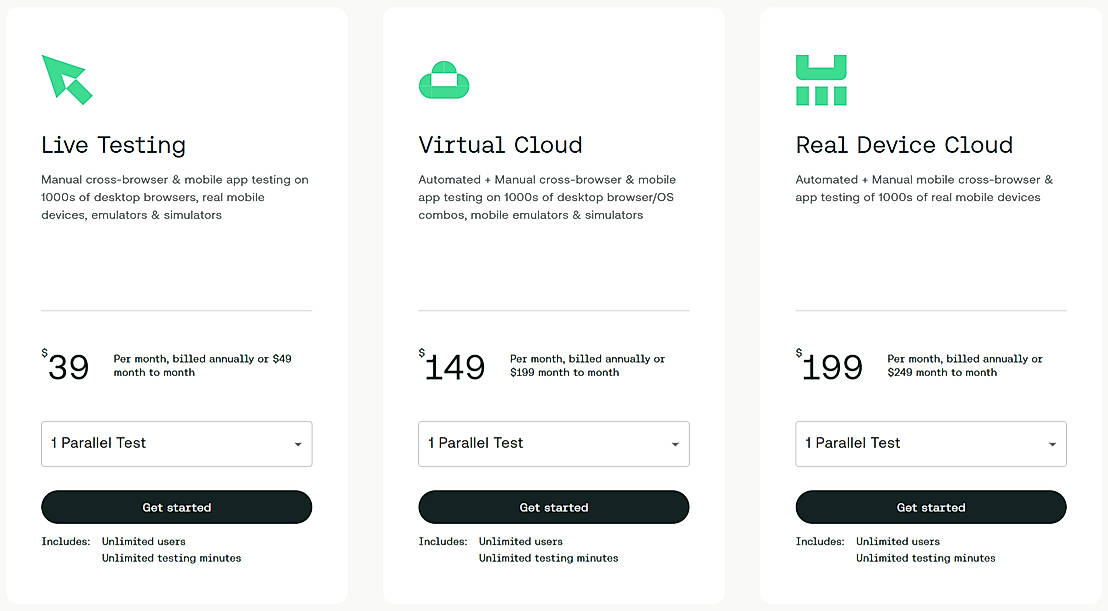Image resolution: width=1108 pixels, height=611 pixels.
Task: Click the Real Device Cloud description paragraph
Action: [924, 189]
